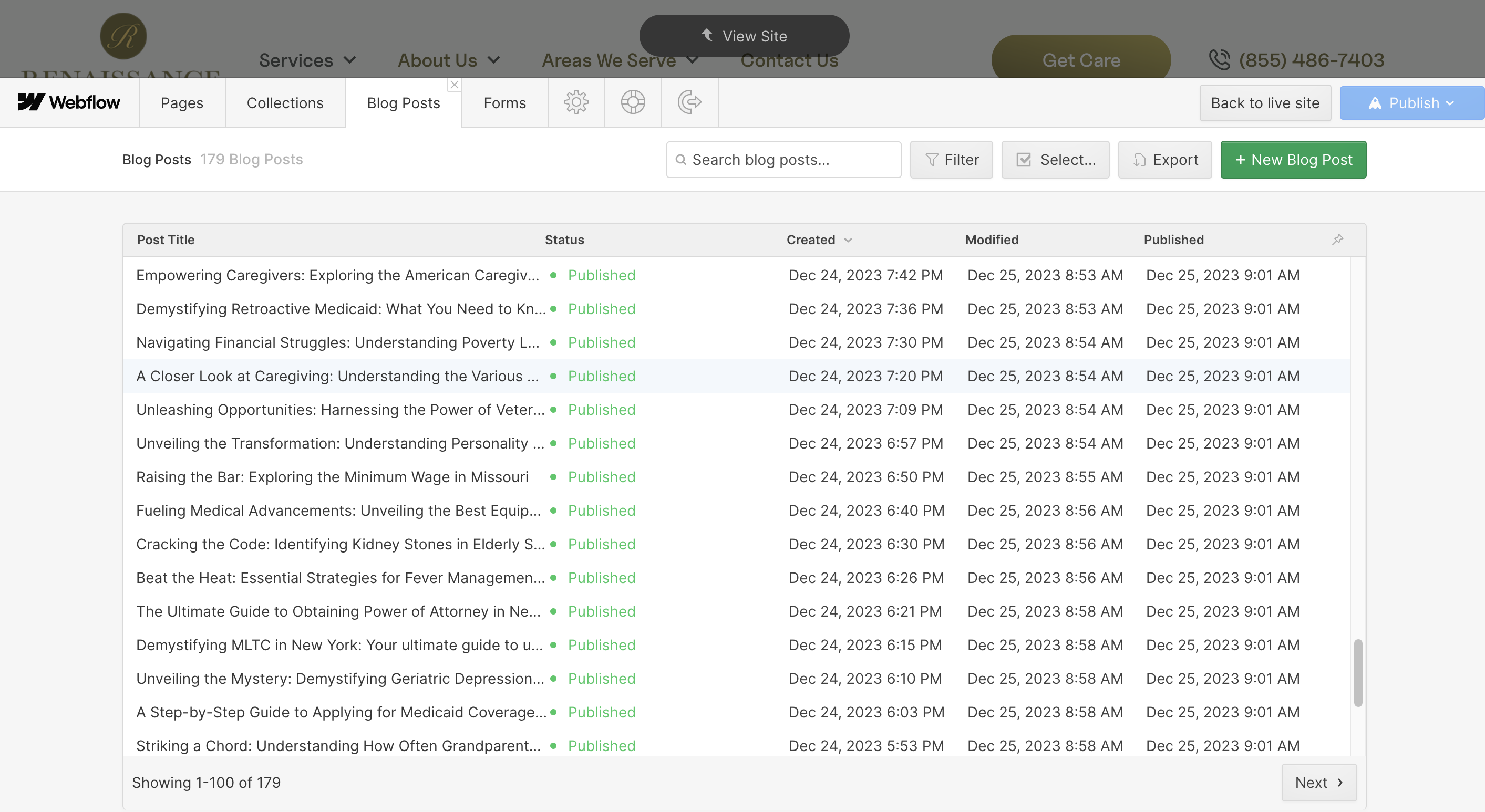Click the phone icon near the number
This screenshot has height=812, width=1485.
pyautogui.click(x=1219, y=60)
